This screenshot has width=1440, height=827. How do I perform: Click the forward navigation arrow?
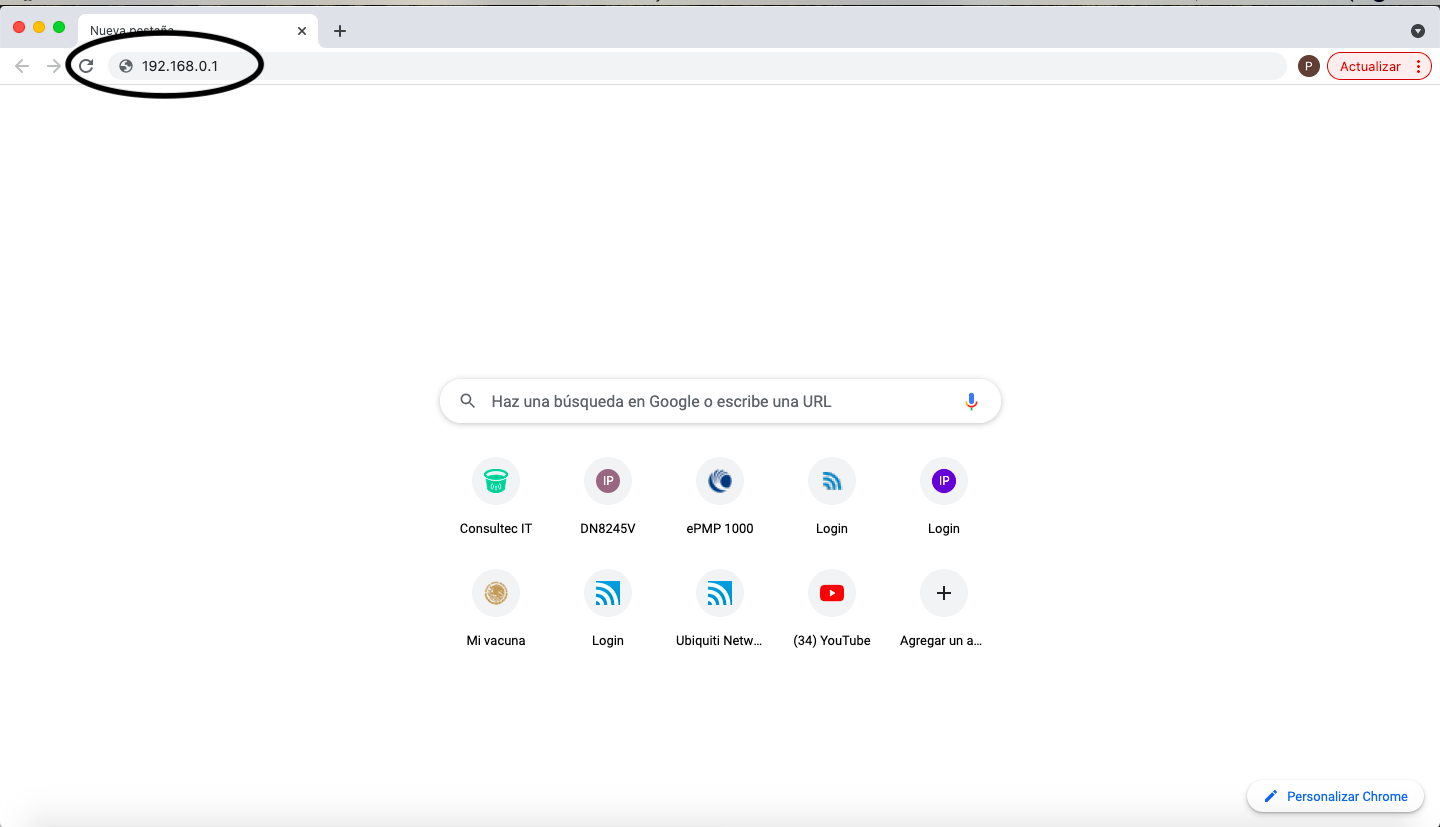tap(54, 66)
